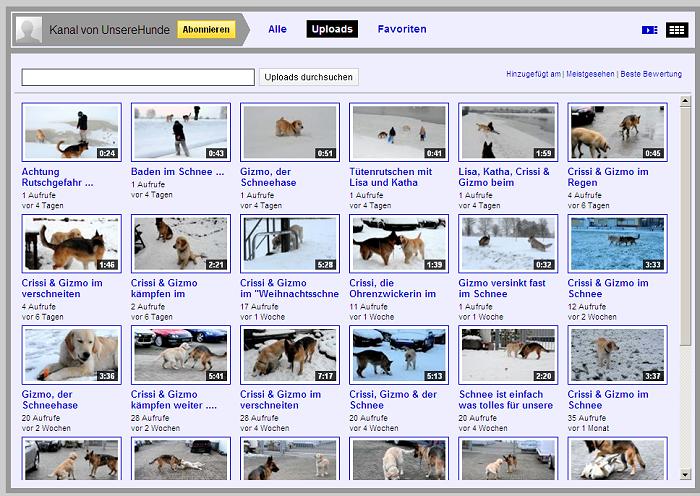Open the 0:51 Gizmo Schneehase thumbnail

(290, 132)
